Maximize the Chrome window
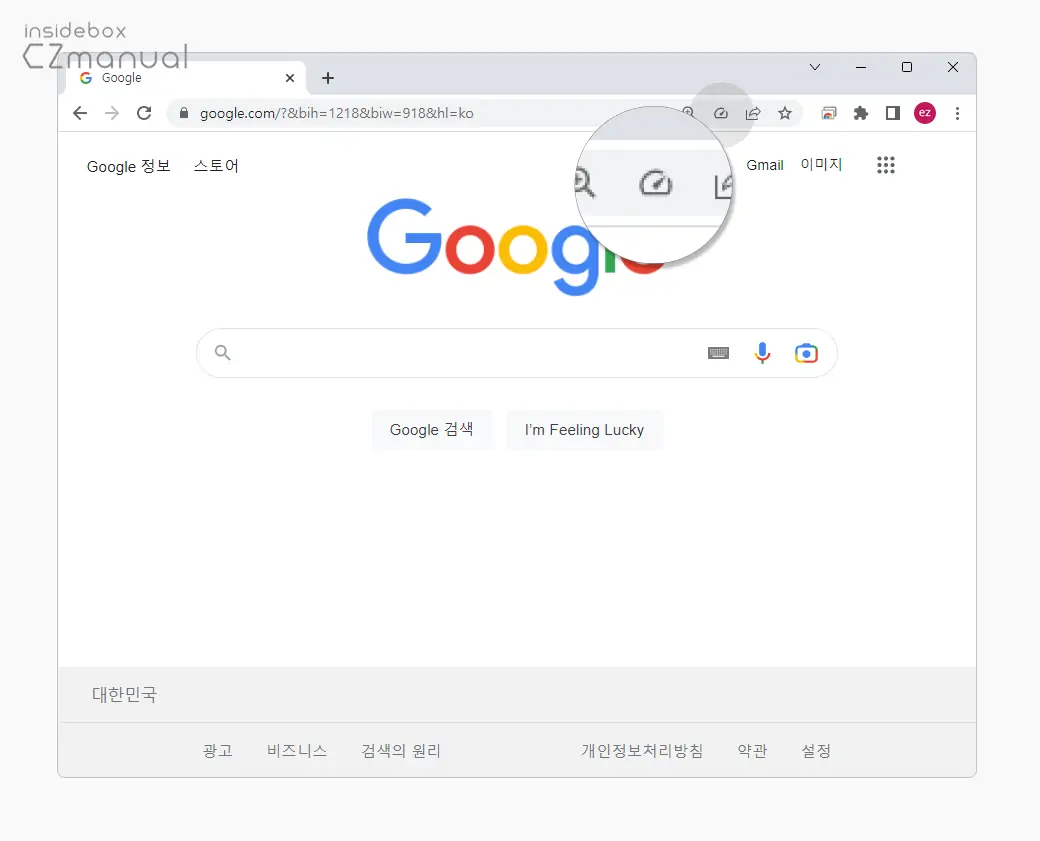Viewport: 1040px width, 841px height. 907,67
